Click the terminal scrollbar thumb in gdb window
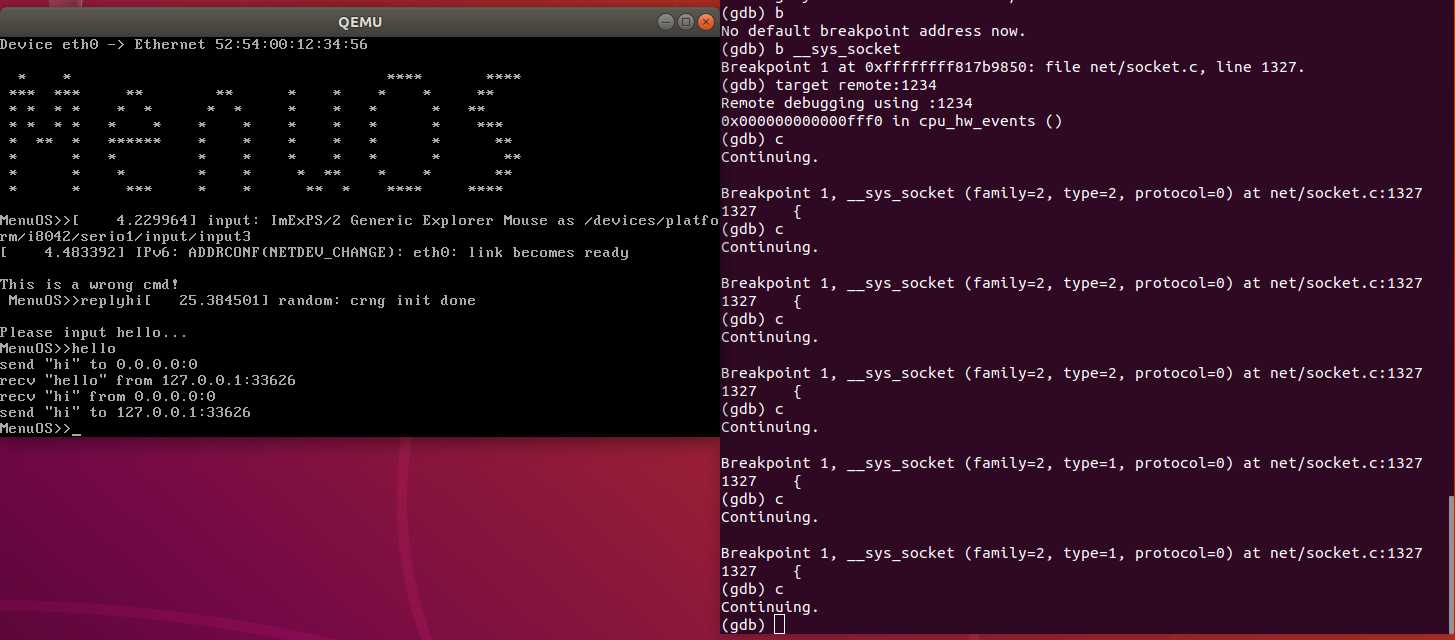1455x640 pixels. coord(1450,565)
